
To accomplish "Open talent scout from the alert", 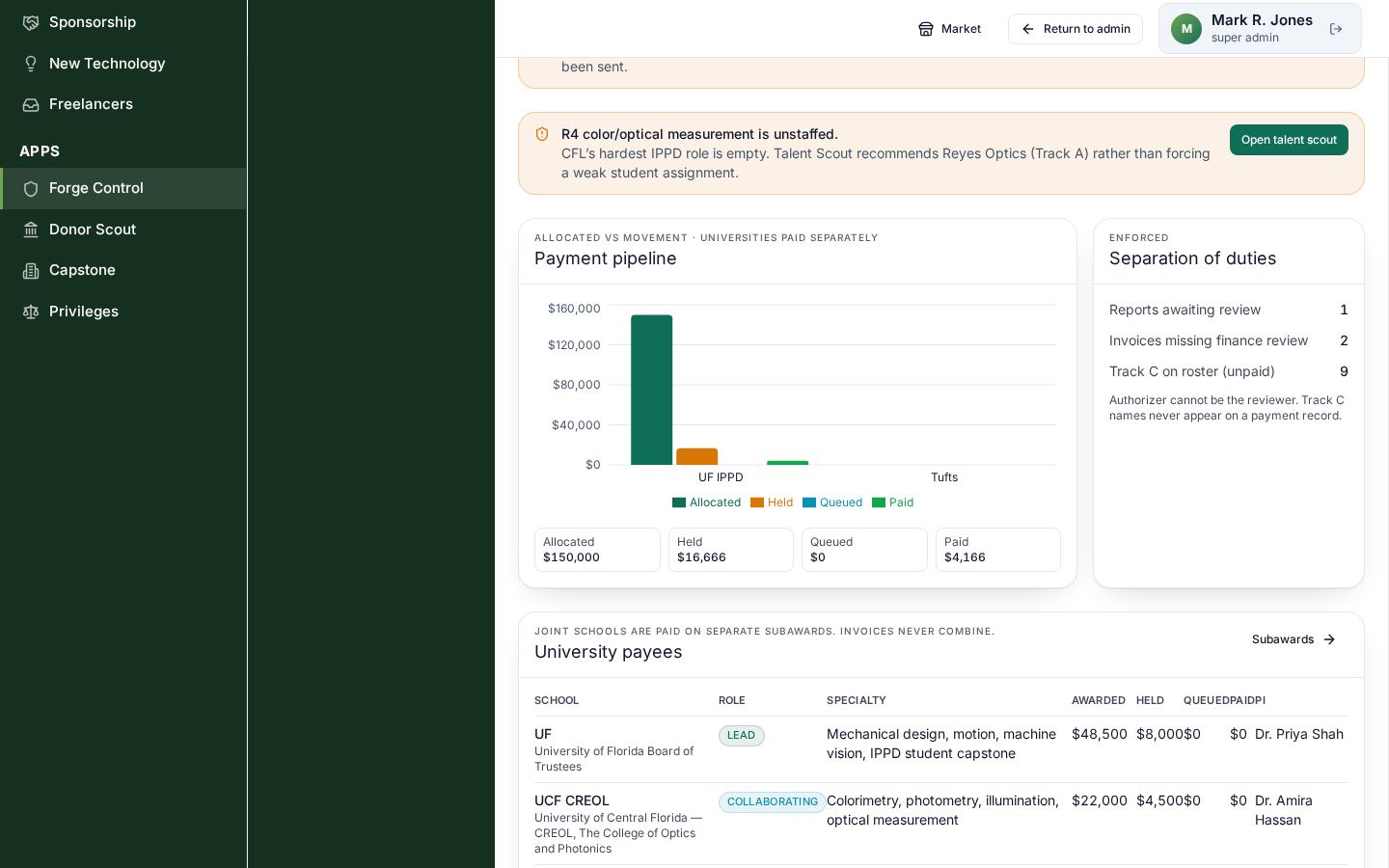I will (x=1289, y=140).
